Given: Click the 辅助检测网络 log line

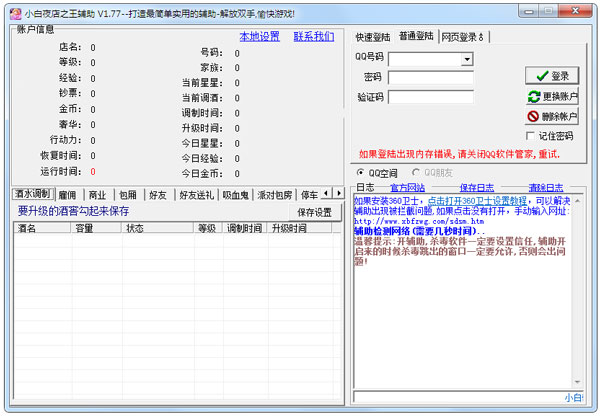Looking at the screenshot, I should [419, 231].
